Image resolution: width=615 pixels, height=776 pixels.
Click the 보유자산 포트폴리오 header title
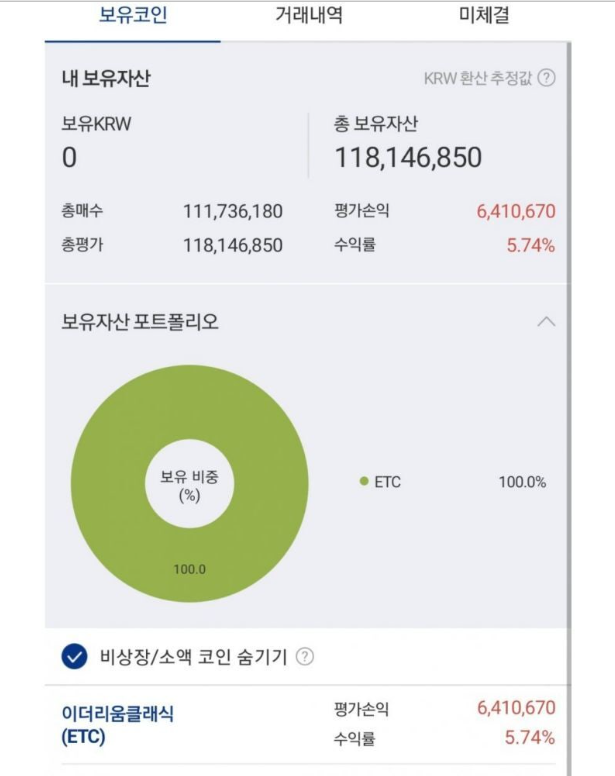[x=140, y=322]
